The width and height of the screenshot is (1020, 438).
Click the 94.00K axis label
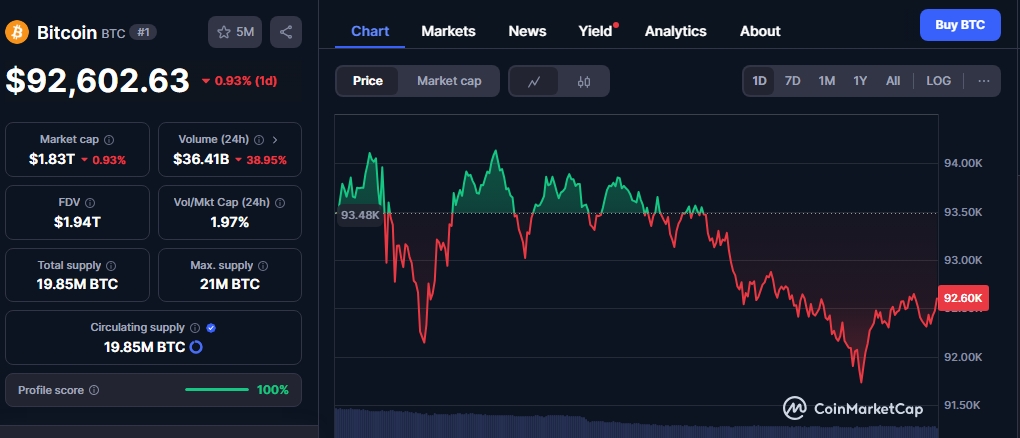(x=963, y=163)
